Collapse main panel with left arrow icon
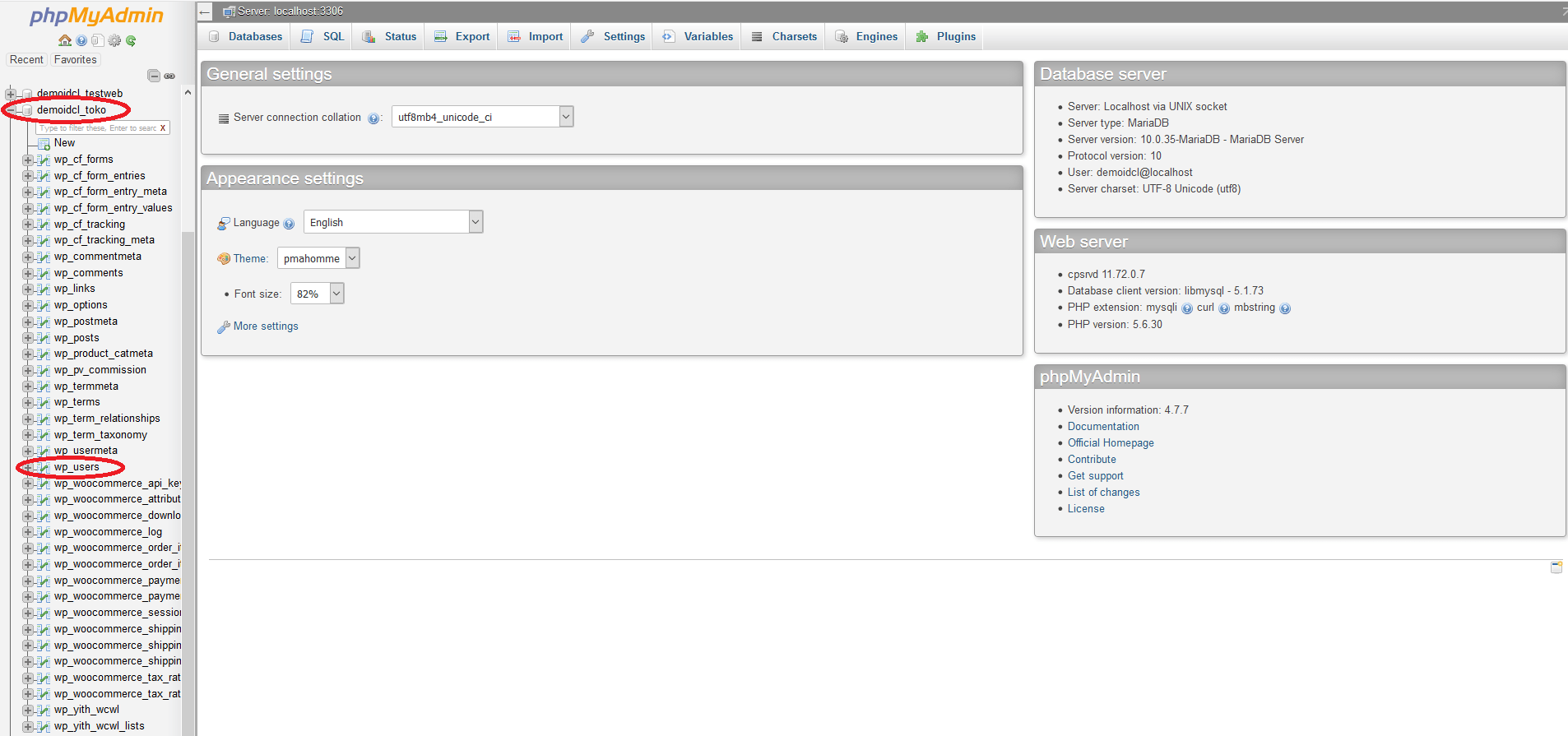The height and width of the screenshot is (736, 1568). (205, 12)
